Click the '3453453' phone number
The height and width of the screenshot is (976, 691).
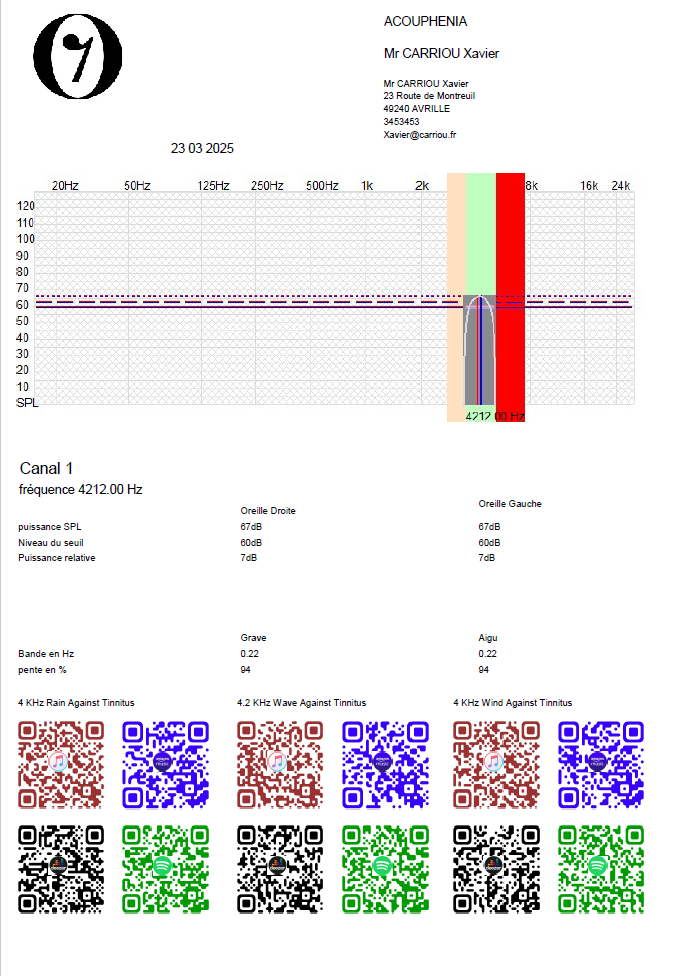402,121
